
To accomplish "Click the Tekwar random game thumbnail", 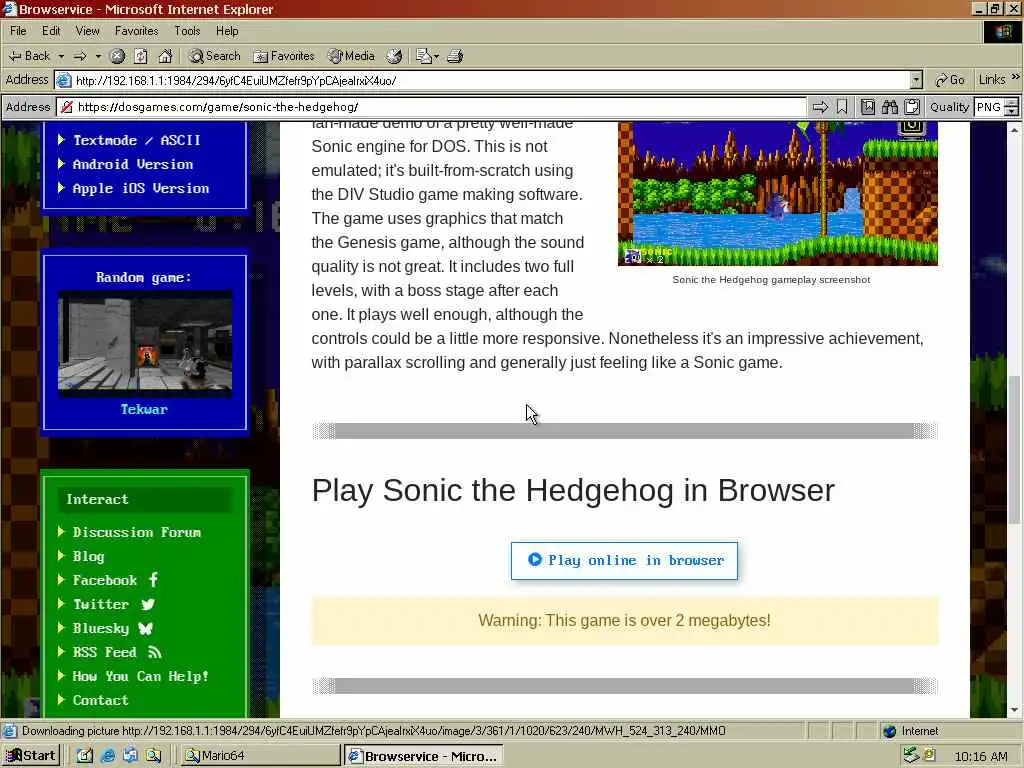I will tap(145, 344).
